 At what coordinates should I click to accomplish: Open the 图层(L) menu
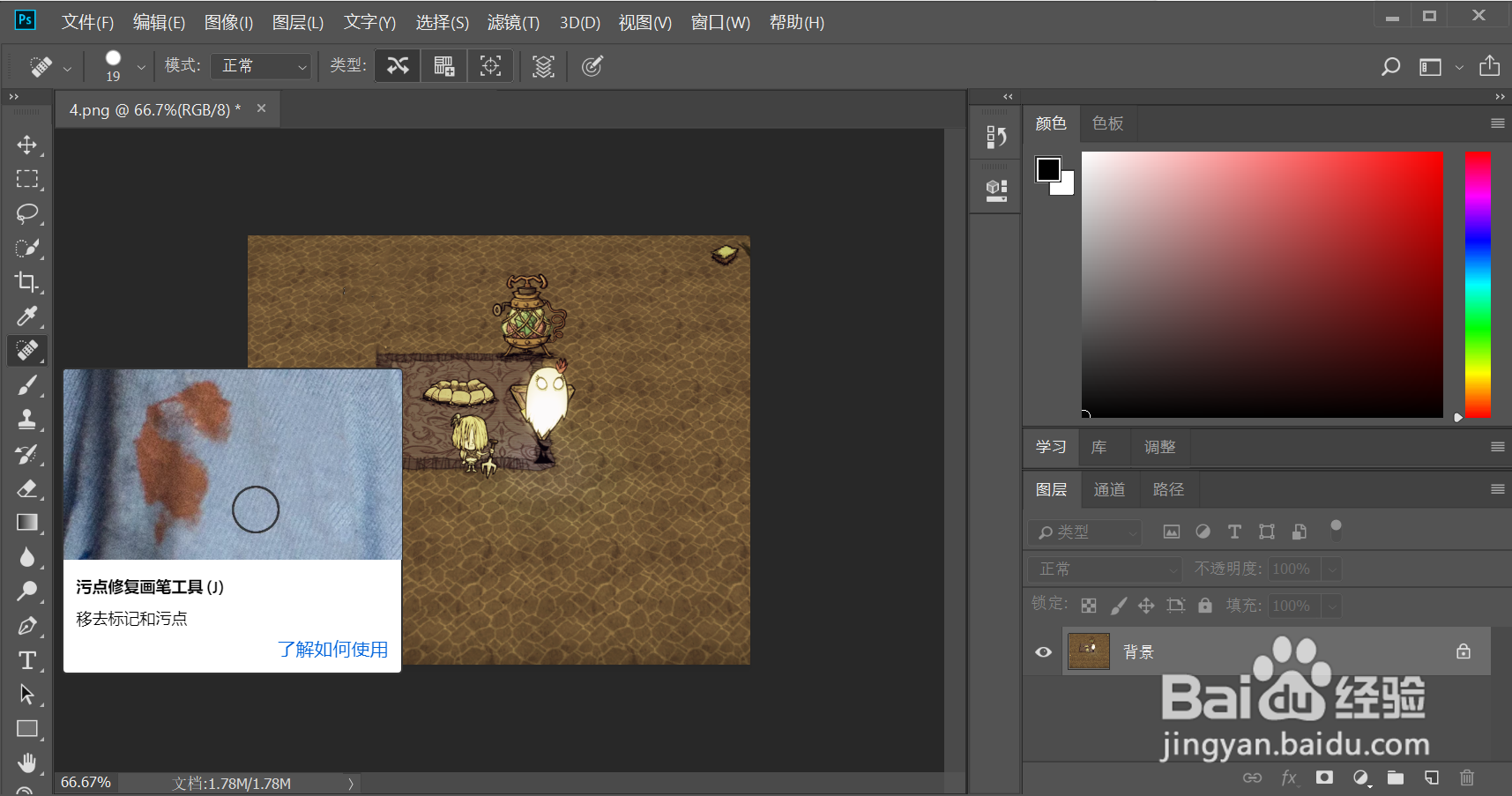tap(298, 22)
